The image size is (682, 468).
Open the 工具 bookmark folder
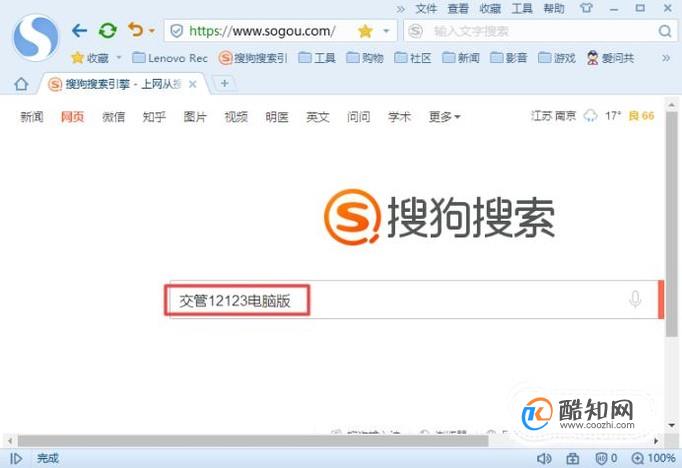pyautogui.click(x=317, y=58)
